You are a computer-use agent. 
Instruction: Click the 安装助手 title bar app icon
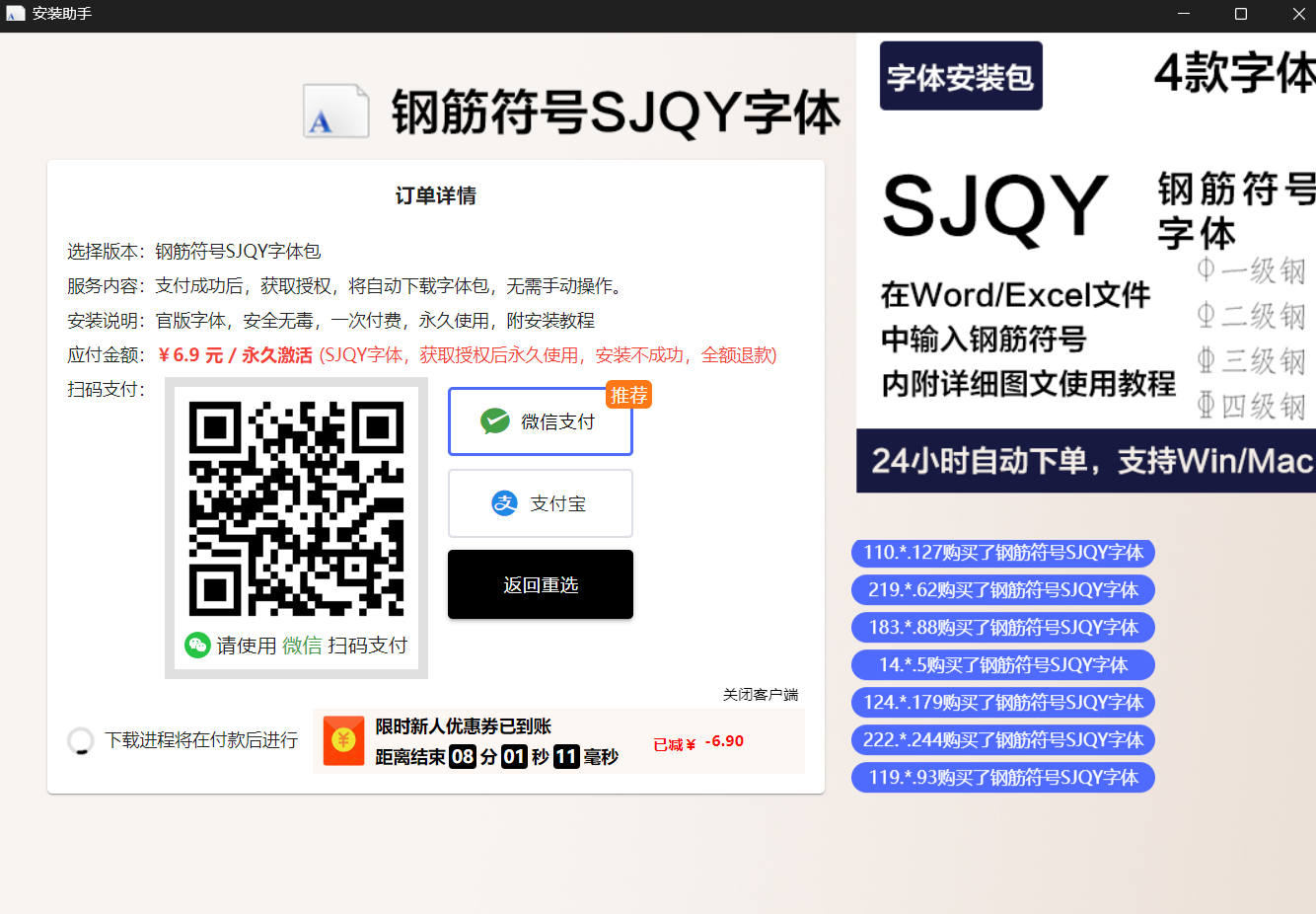[16, 14]
